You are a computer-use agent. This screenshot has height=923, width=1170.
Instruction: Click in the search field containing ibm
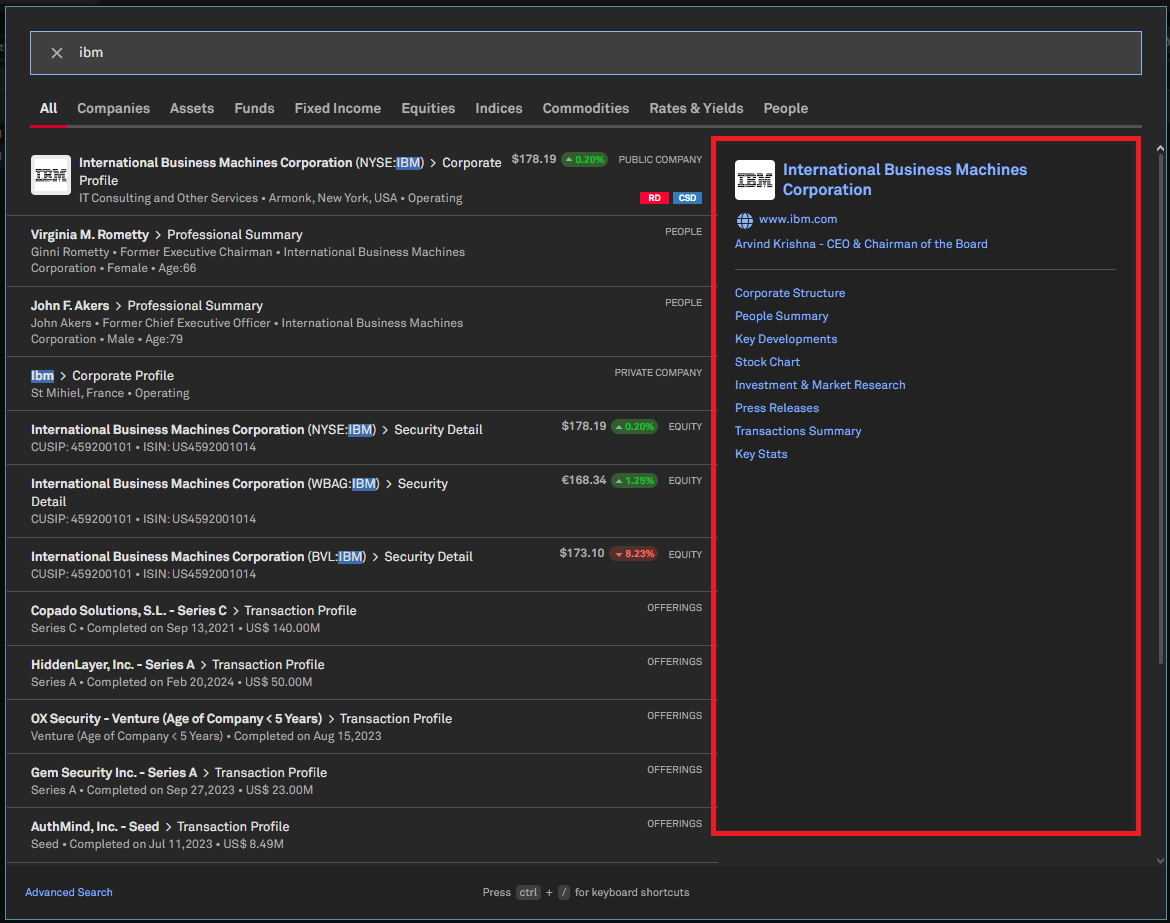pos(600,53)
